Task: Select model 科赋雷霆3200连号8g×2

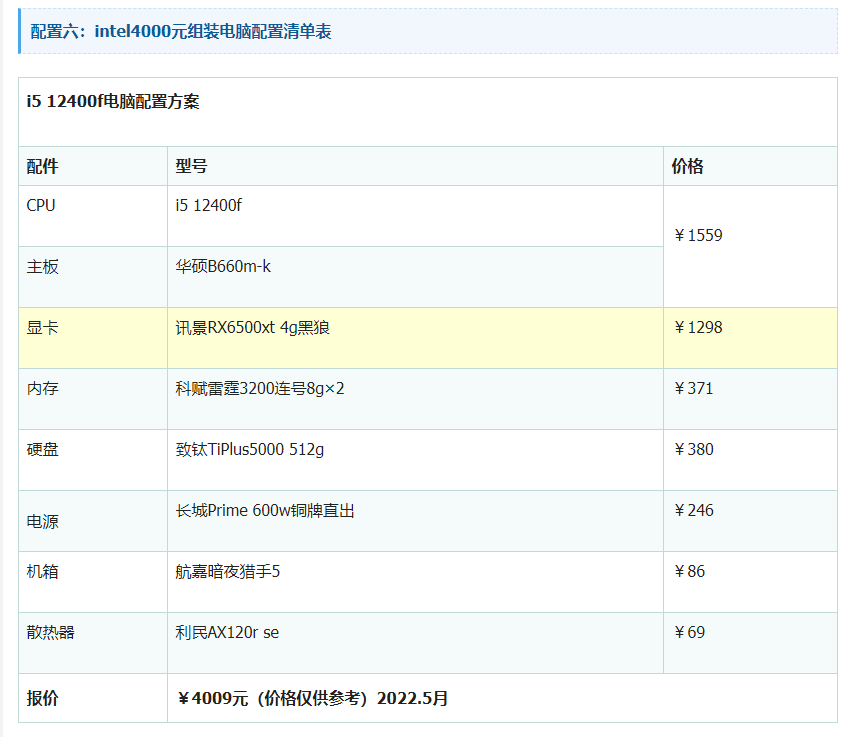Action: pyautogui.click(x=259, y=388)
